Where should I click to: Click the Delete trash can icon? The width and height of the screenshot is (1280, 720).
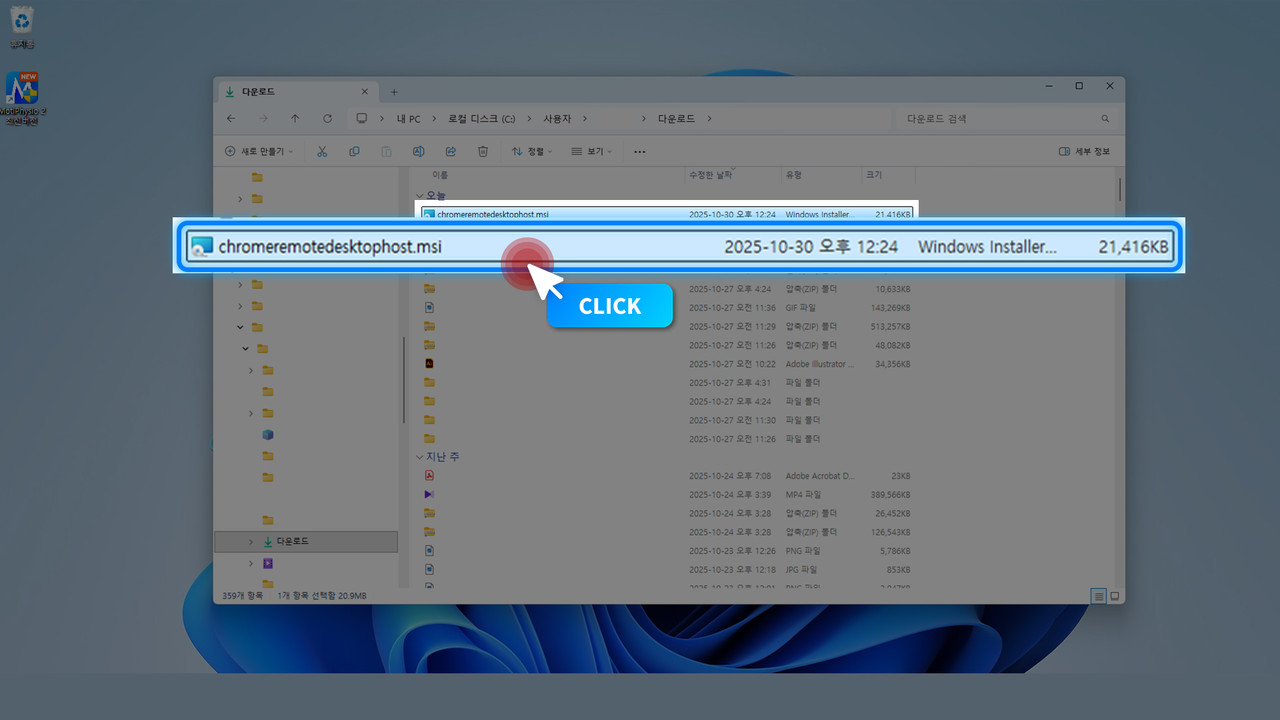(x=483, y=152)
